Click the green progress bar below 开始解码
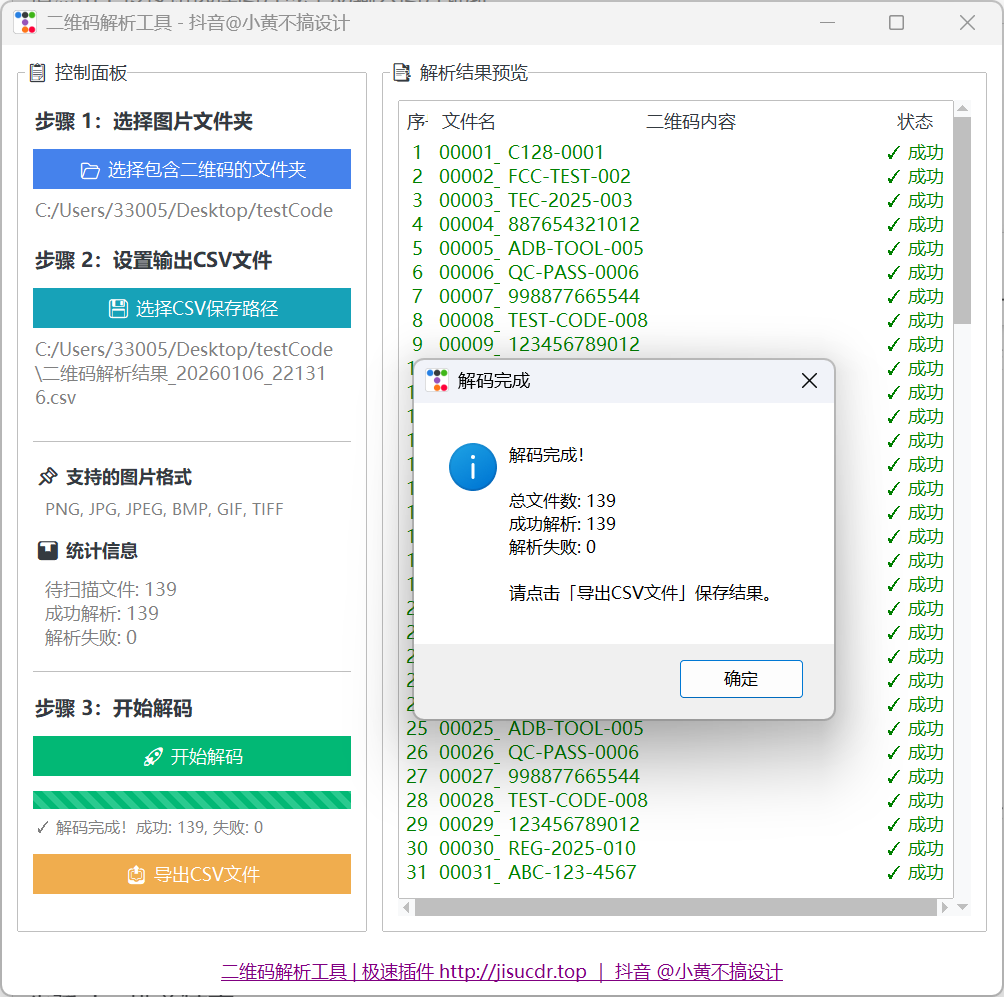Image resolution: width=1004 pixels, height=997 pixels. [192, 799]
